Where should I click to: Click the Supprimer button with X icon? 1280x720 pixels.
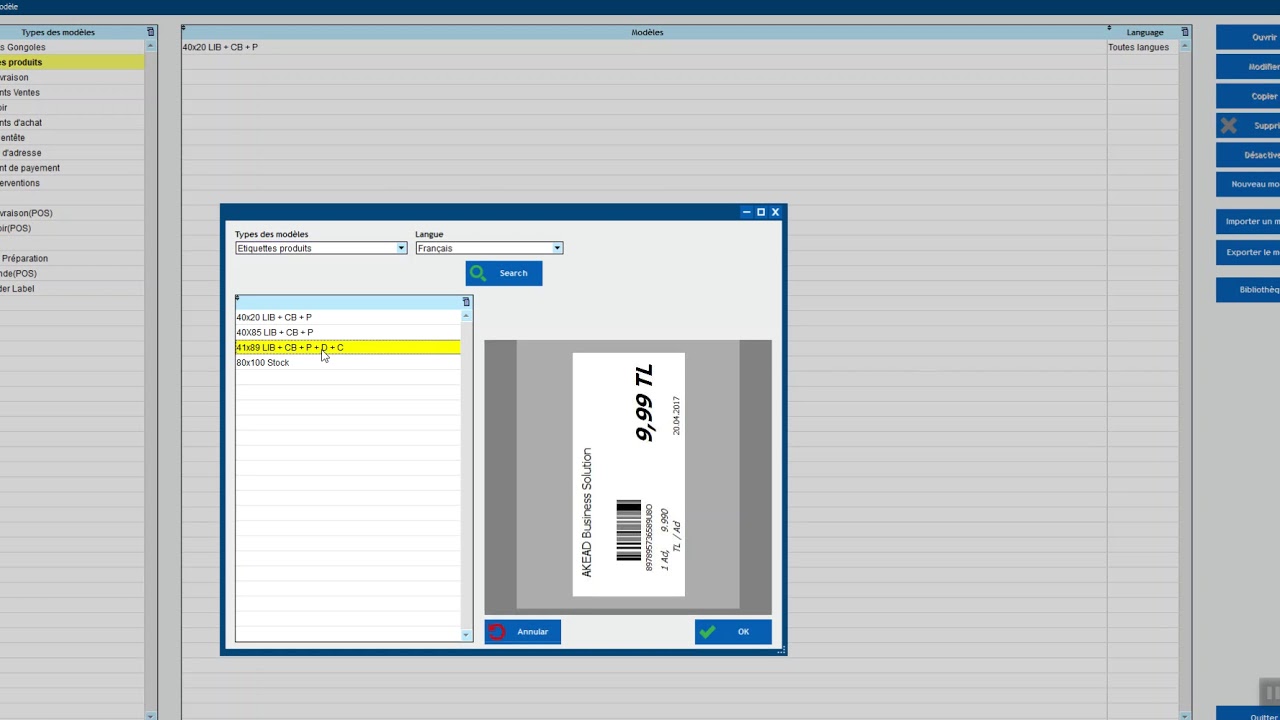coord(1248,126)
